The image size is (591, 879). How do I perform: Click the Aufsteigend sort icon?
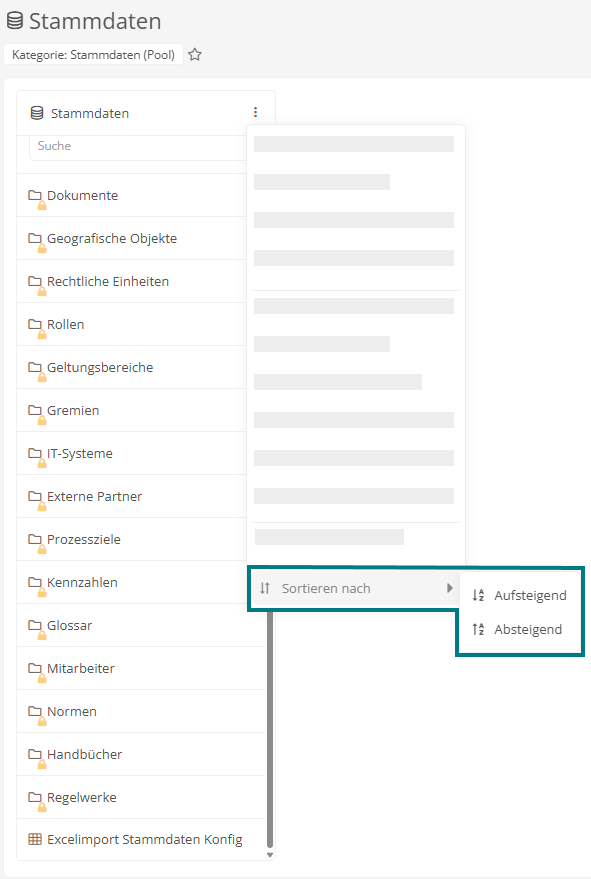pos(478,595)
